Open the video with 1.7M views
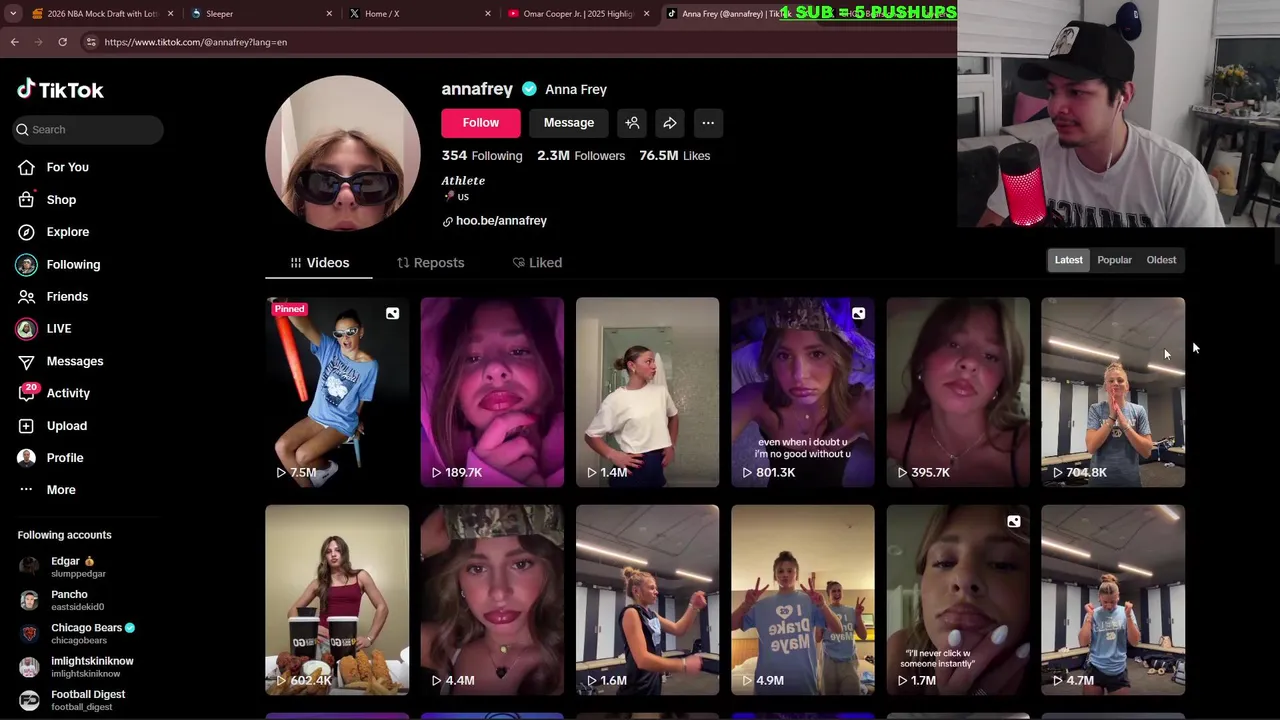Screen dimensions: 1280x720 957,600
